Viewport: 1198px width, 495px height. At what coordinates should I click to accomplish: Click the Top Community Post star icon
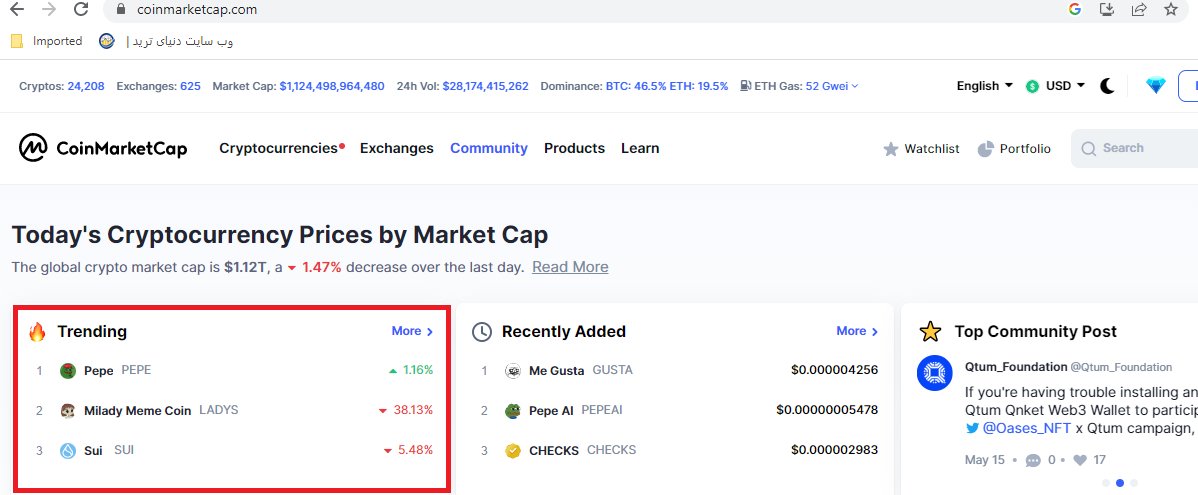pos(930,332)
